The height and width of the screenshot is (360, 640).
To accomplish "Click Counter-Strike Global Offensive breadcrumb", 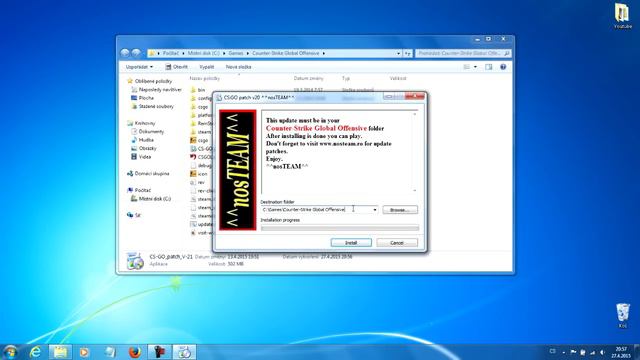I will tap(286, 53).
